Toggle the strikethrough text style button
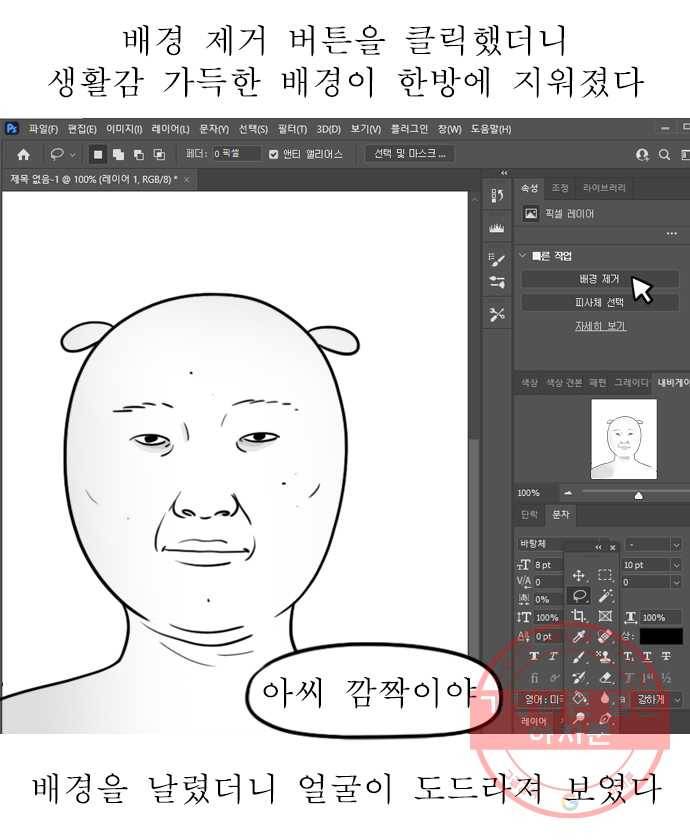Viewport: 690px width, 840px height. point(666,657)
